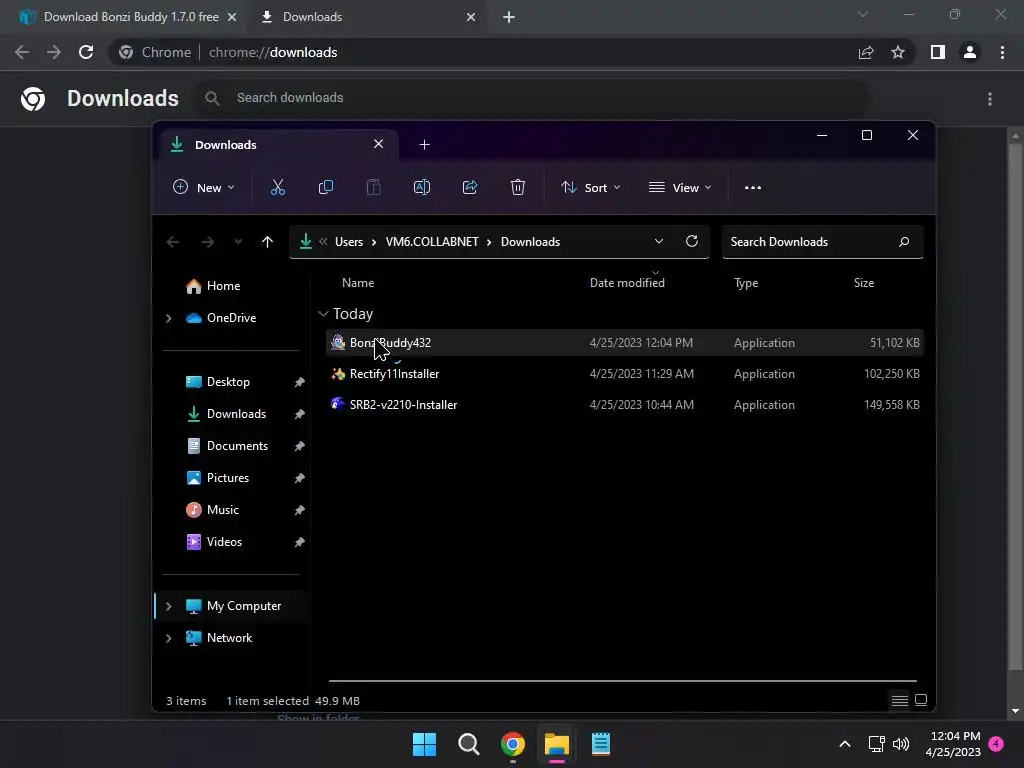Click the magnifier in Search Downloads box

[904, 242]
